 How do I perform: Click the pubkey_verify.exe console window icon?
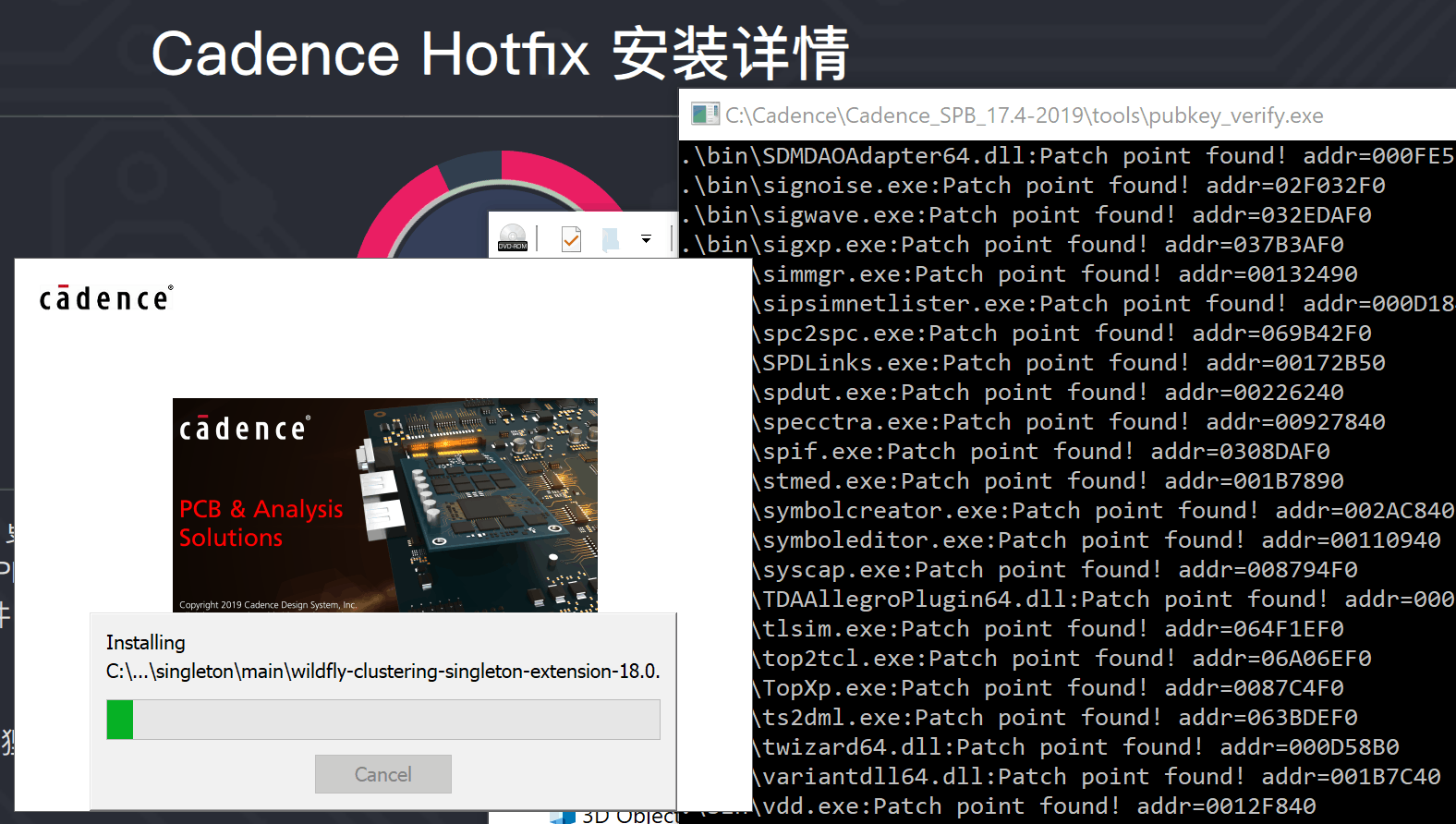coord(705,115)
